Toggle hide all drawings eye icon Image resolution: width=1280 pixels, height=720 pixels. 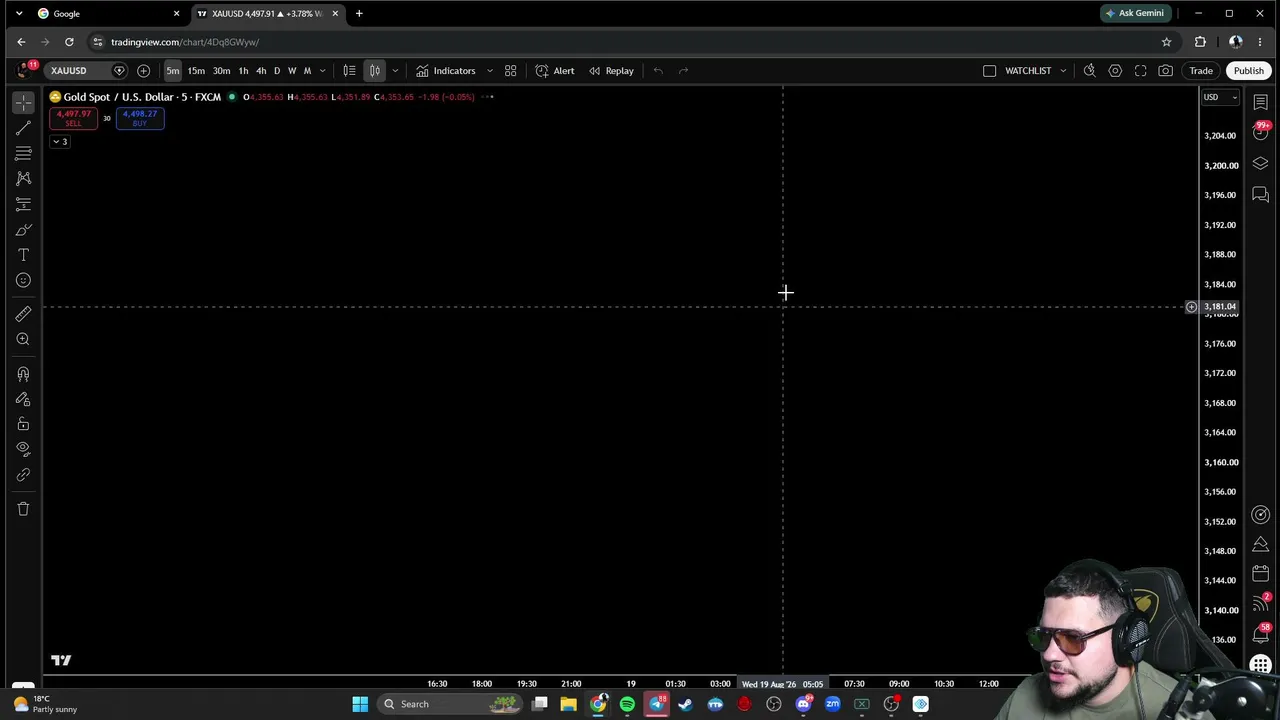click(x=23, y=449)
